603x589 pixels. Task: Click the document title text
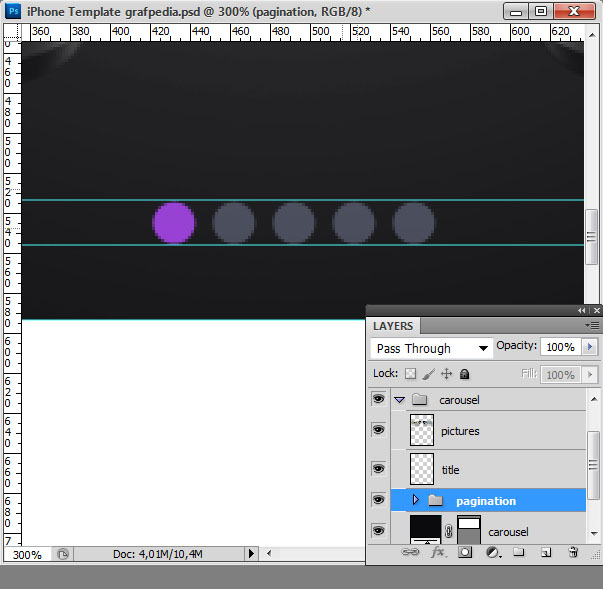click(198, 12)
